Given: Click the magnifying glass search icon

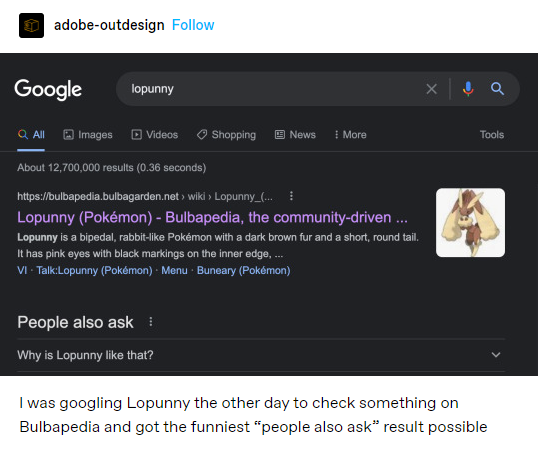Looking at the screenshot, I should click(x=497, y=89).
